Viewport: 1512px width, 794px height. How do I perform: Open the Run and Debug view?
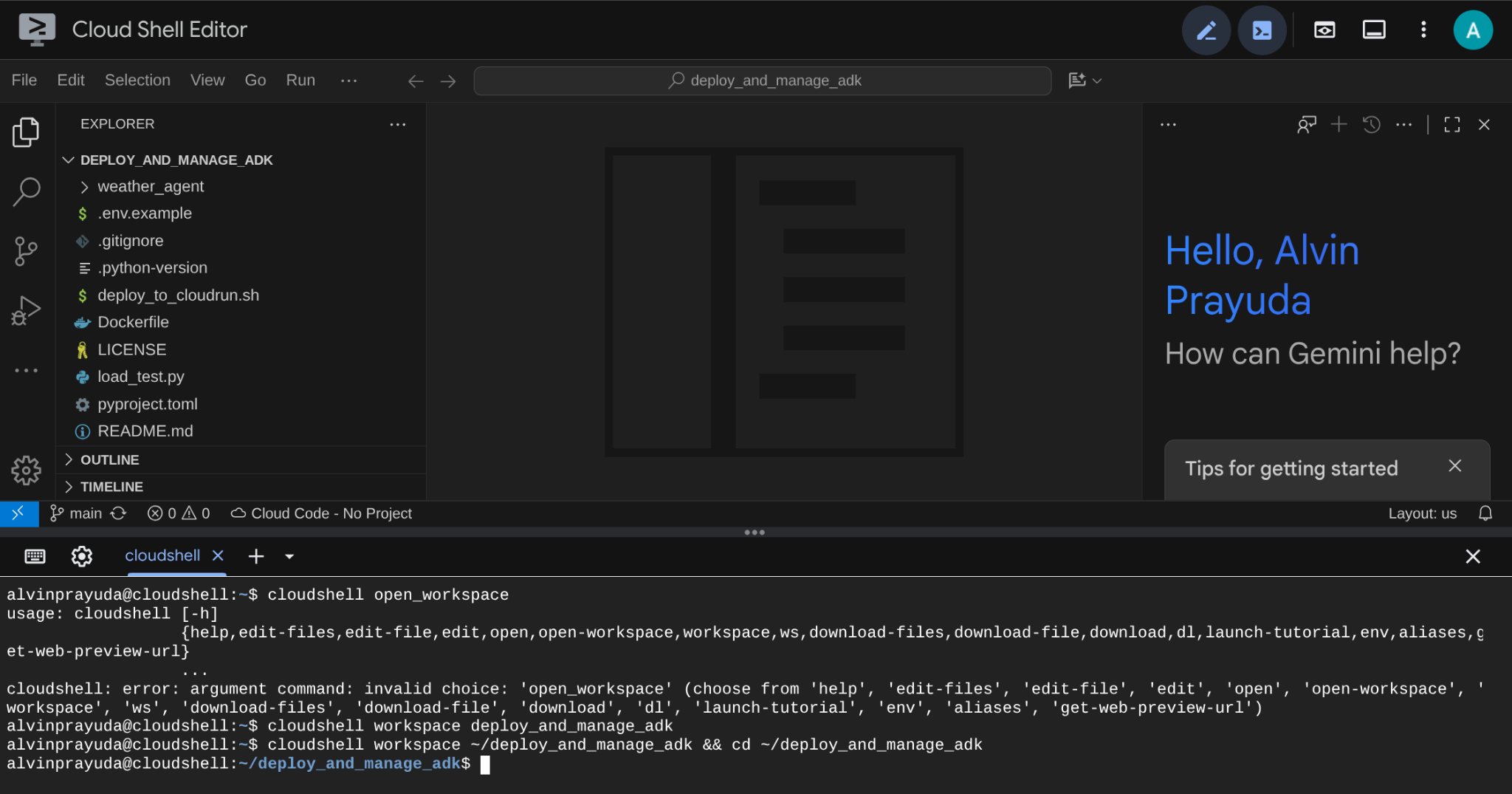[27, 310]
